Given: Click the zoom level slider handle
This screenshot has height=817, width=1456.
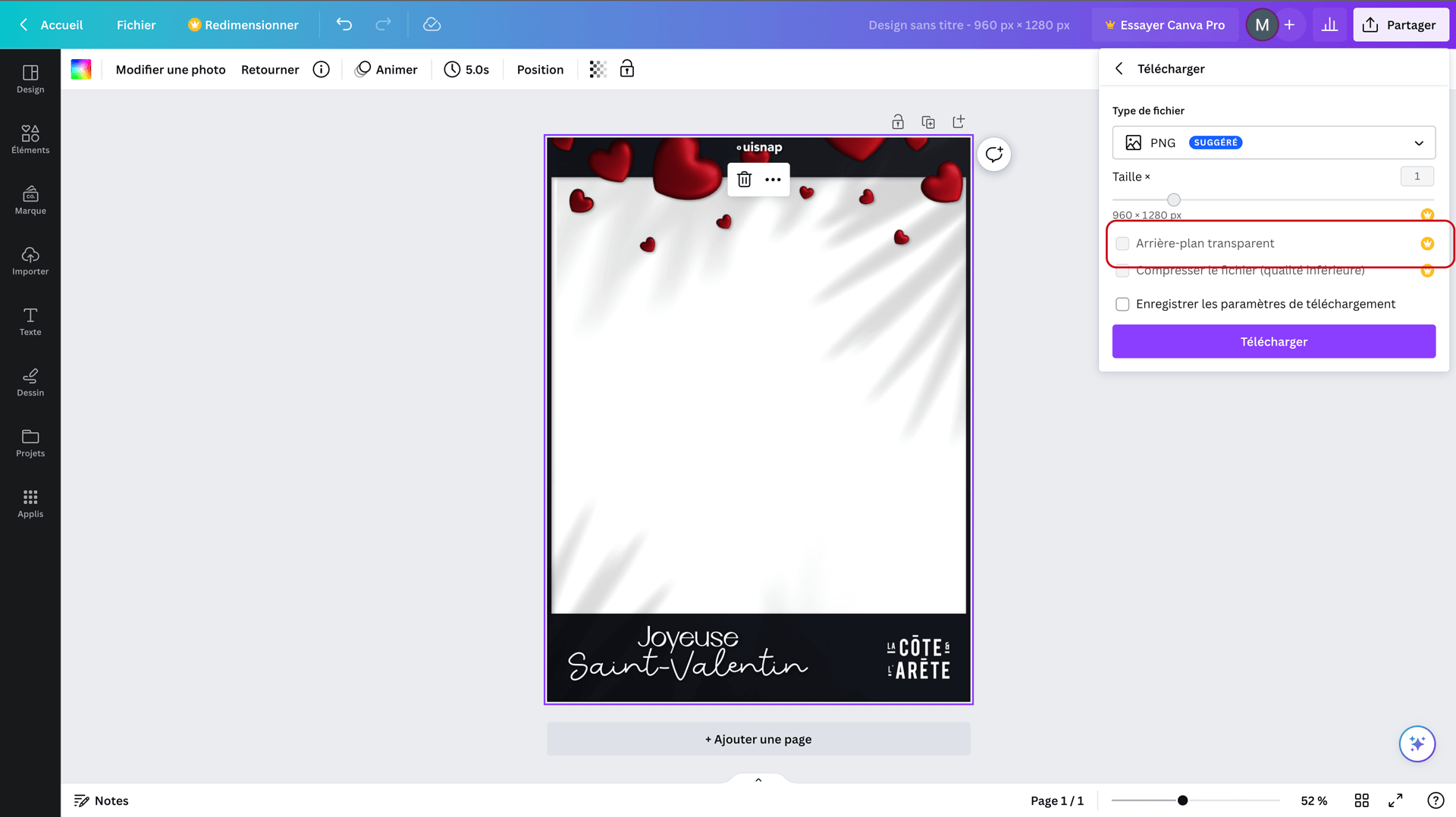Looking at the screenshot, I should click(1182, 800).
